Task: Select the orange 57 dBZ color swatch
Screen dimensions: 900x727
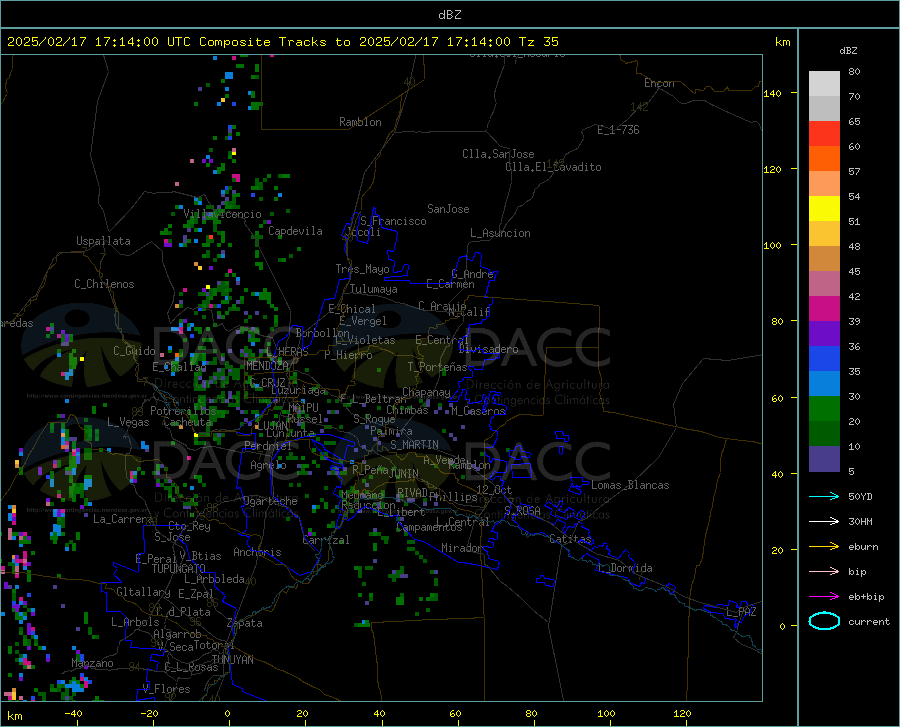Action: (824, 159)
